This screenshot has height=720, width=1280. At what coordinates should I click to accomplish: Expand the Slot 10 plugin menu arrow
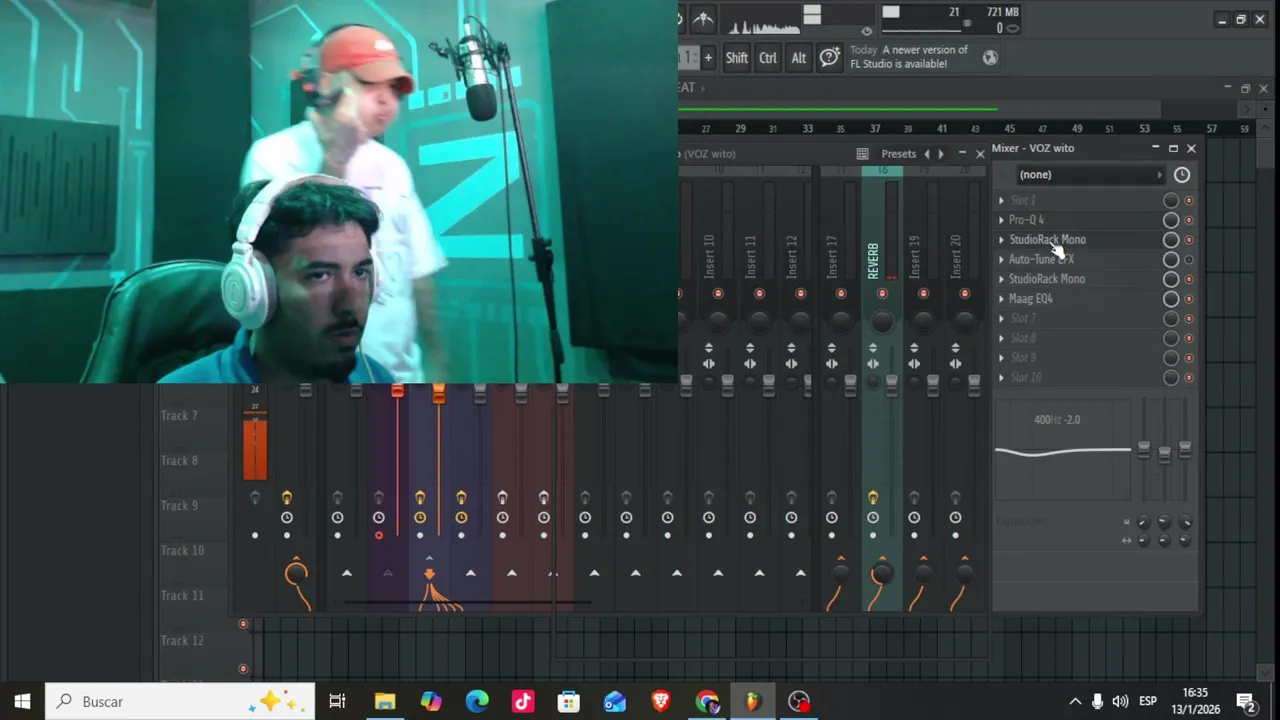coord(1001,377)
